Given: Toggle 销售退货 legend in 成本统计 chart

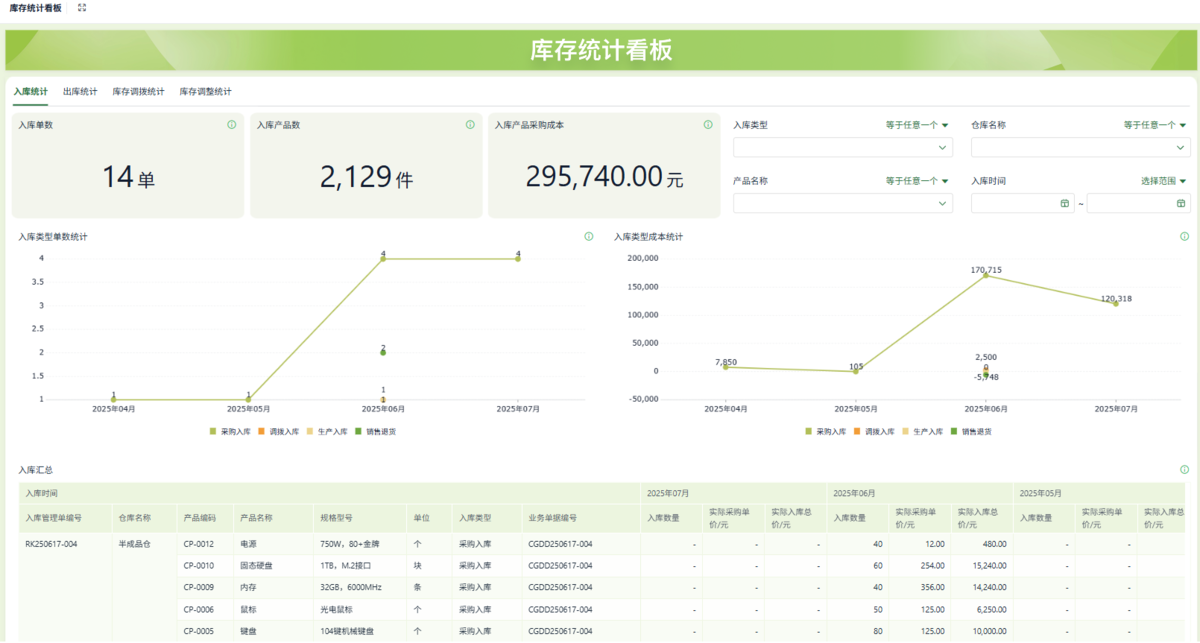Looking at the screenshot, I should [x=970, y=431].
